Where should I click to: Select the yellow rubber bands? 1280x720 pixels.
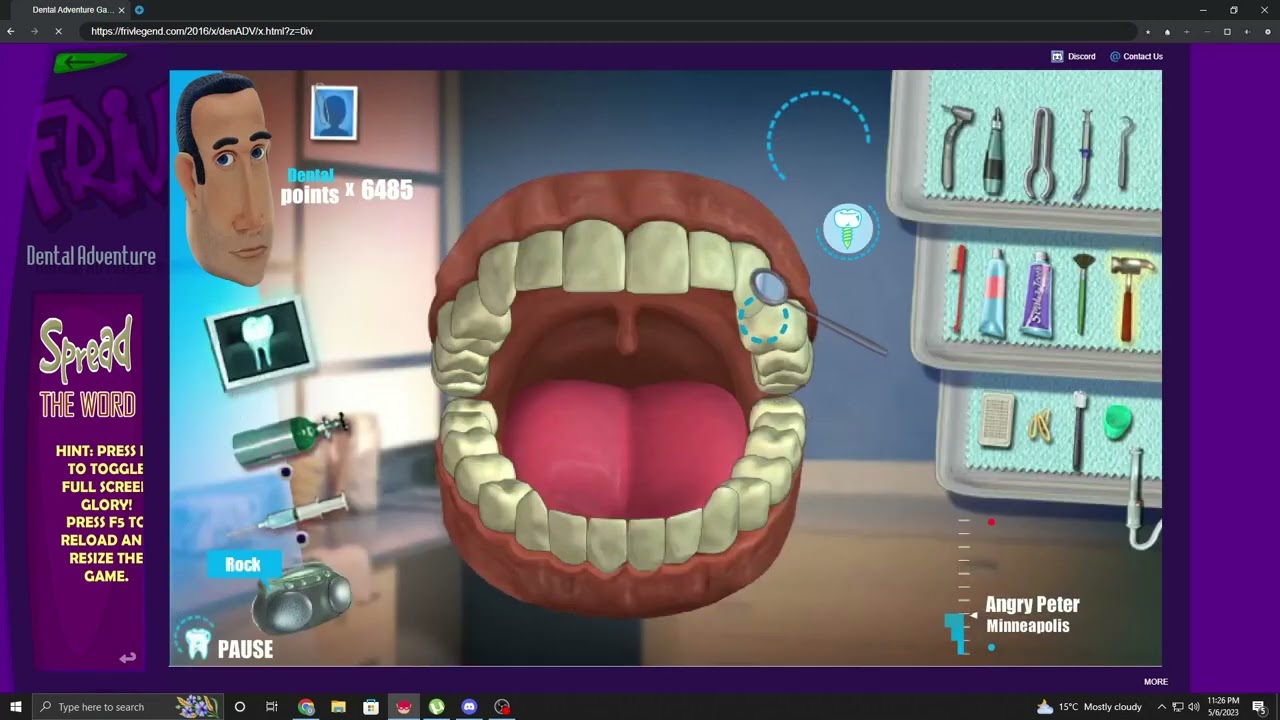(x=1040, y=427)
